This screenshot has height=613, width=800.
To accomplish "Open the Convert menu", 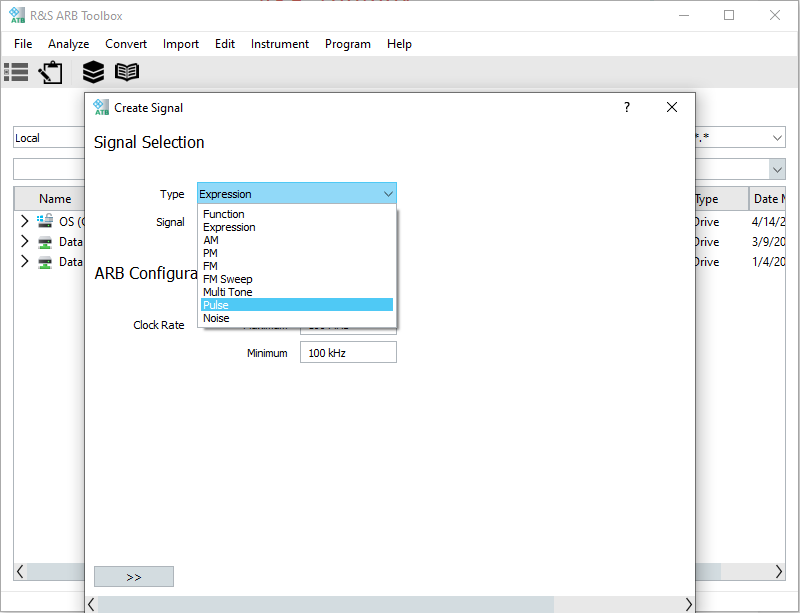I will [x=126, y=44].
